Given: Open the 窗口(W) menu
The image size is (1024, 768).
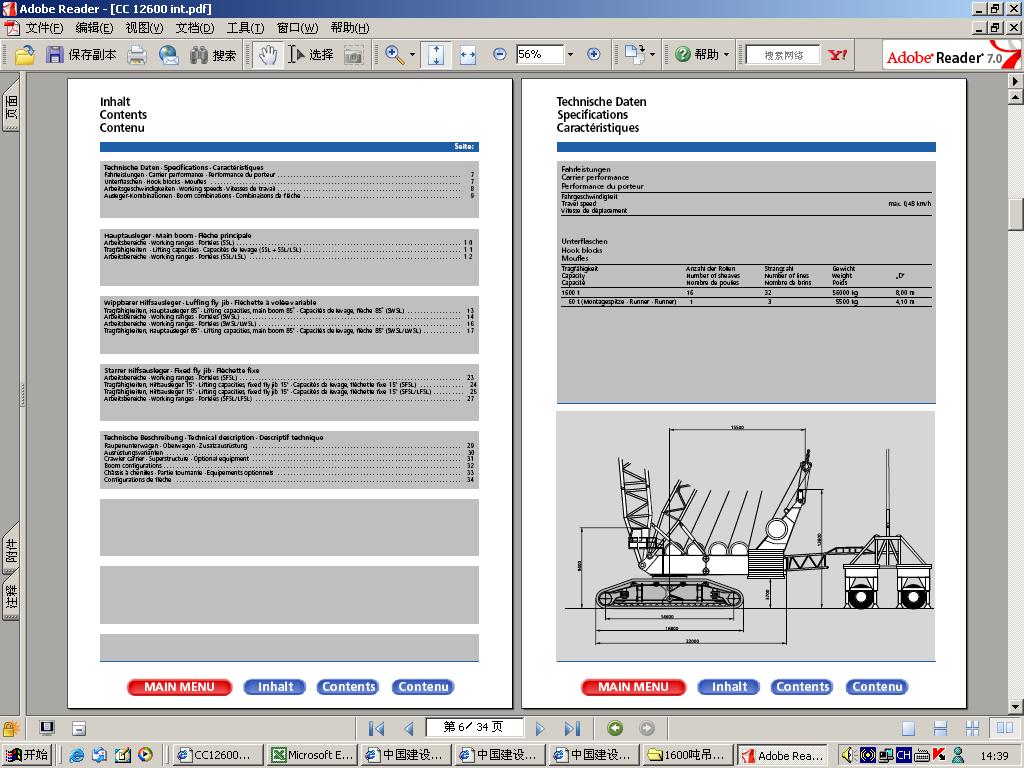Looking at the screenshot, I should coord(297,28).
